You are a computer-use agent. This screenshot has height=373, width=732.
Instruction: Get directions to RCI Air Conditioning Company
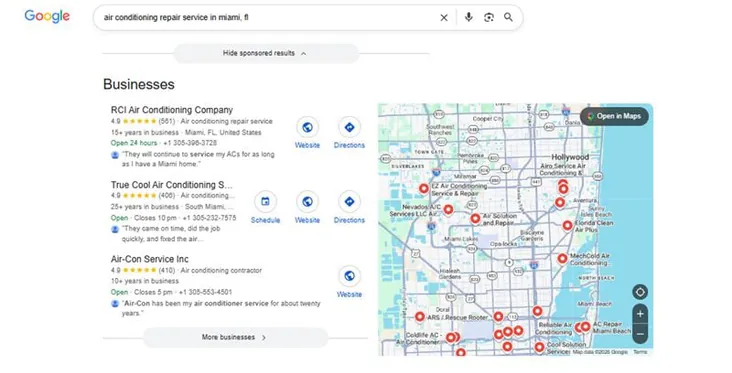pos(349,127)
